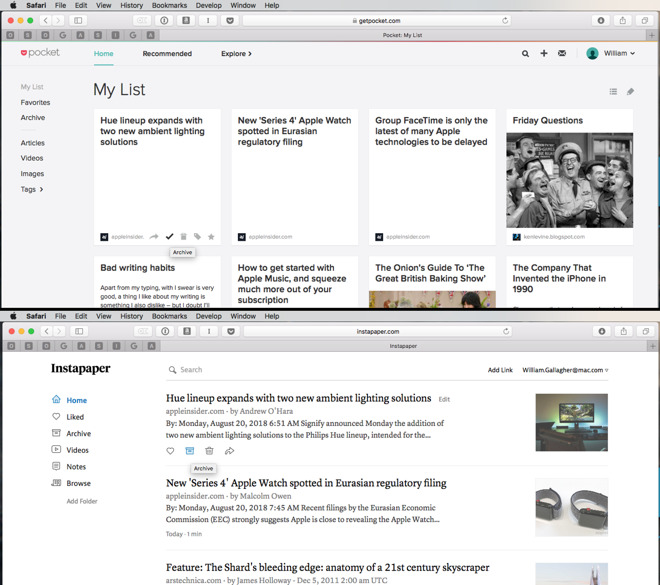
Task: Open the Apple menu in the upper menu bar
Action: [x=13, y=5]
